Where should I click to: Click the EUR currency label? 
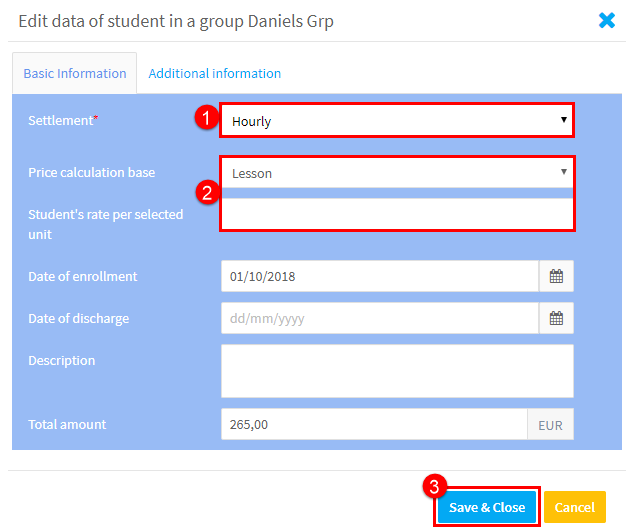tap(550, 425)
